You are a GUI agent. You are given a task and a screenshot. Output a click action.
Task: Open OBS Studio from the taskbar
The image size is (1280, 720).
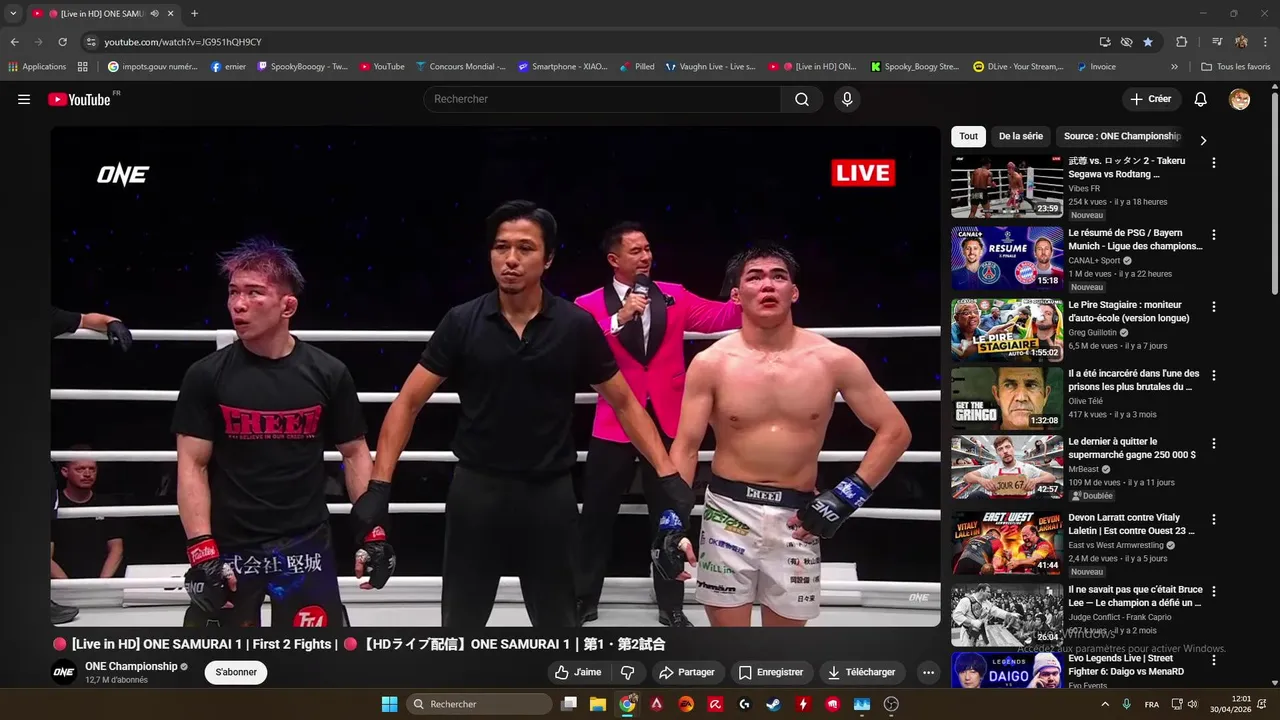pos(891,704)
